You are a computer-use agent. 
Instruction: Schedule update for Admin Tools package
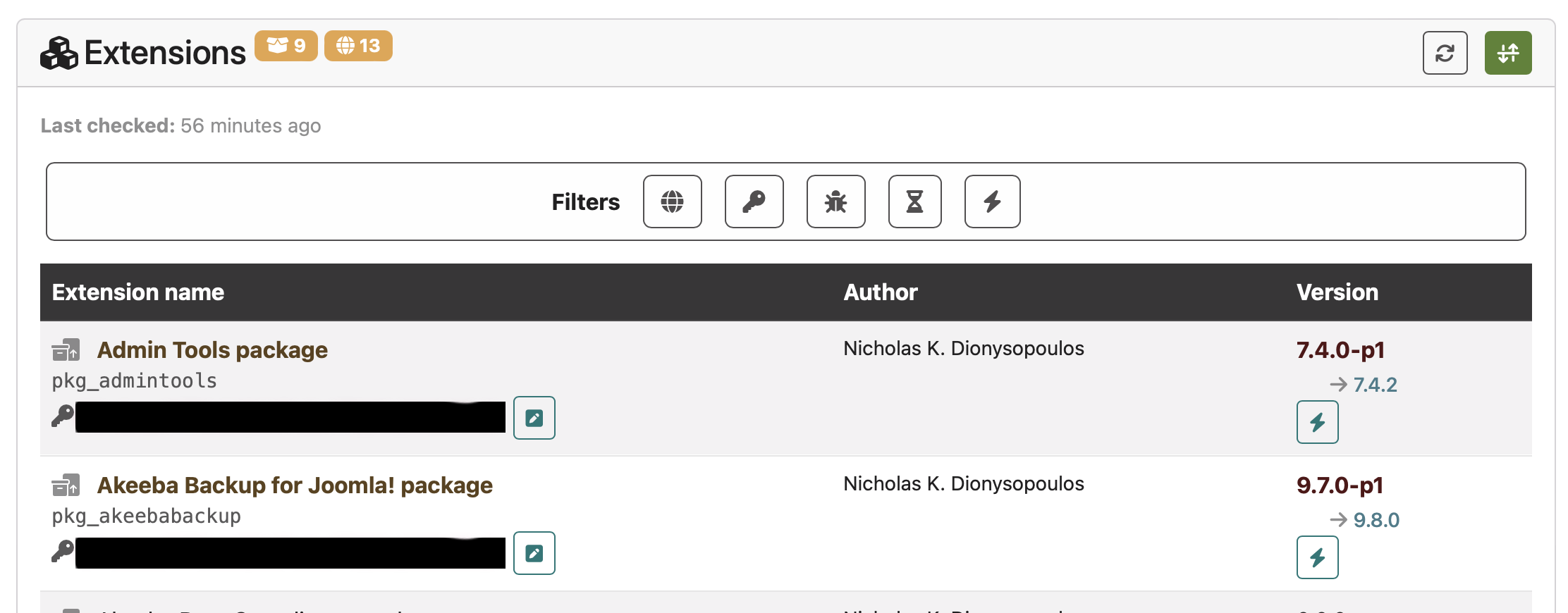(1318, 422)
